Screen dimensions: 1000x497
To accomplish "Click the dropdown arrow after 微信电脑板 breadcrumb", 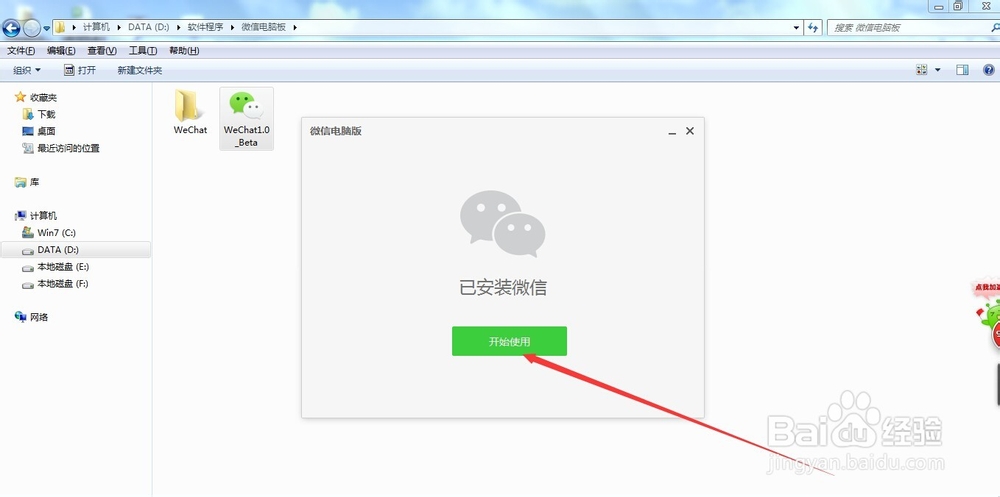I will [x=295, y=27].
